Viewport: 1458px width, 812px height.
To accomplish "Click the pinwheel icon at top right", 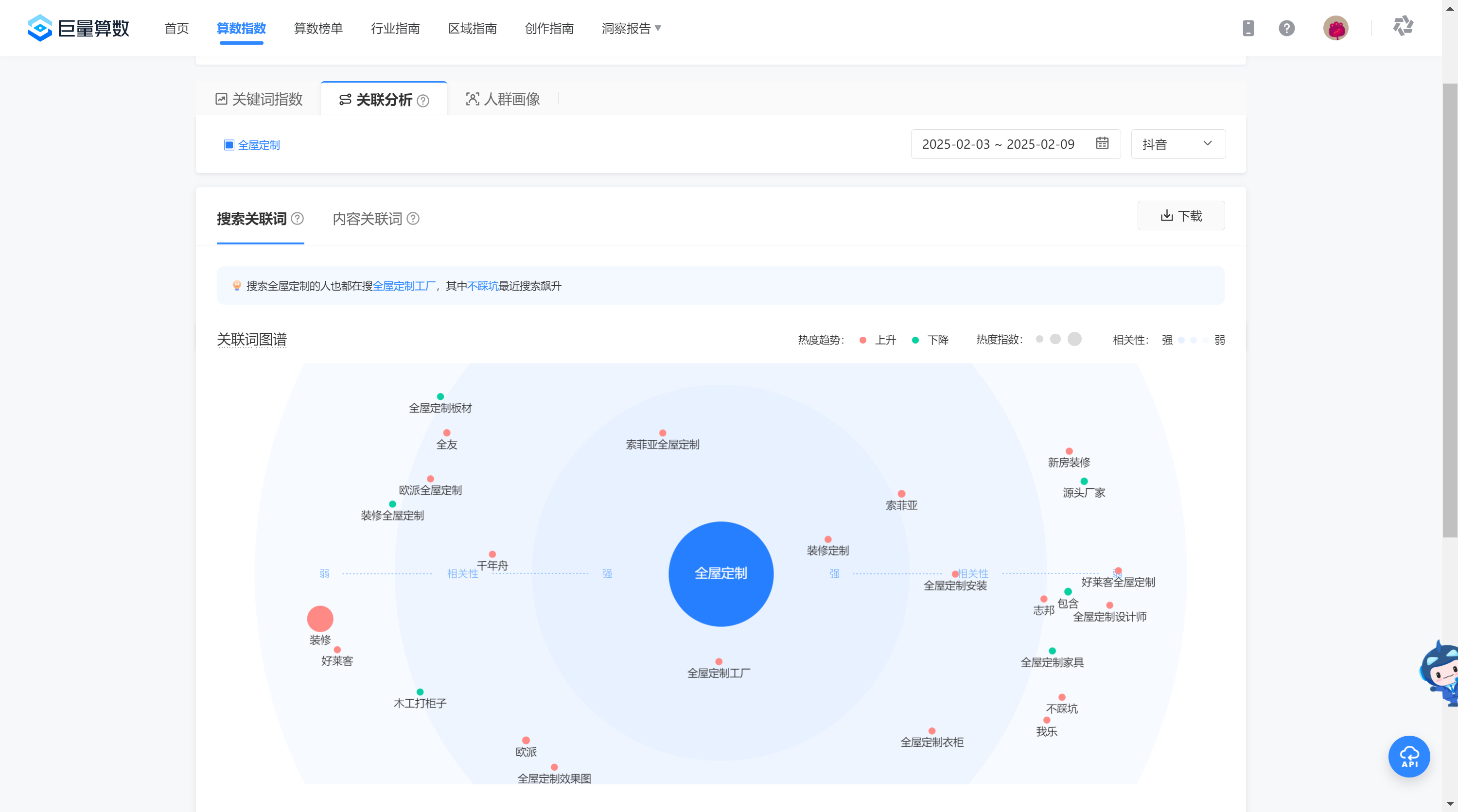I will (1403, 26).
